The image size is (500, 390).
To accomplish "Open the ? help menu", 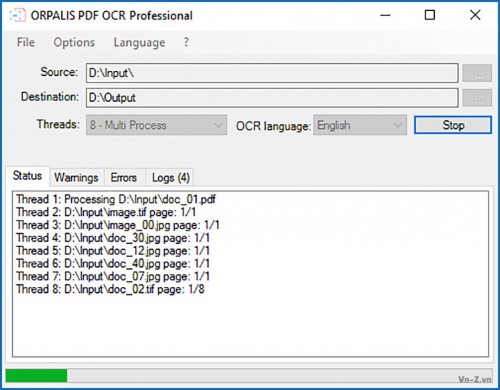I will click(186, 42).
